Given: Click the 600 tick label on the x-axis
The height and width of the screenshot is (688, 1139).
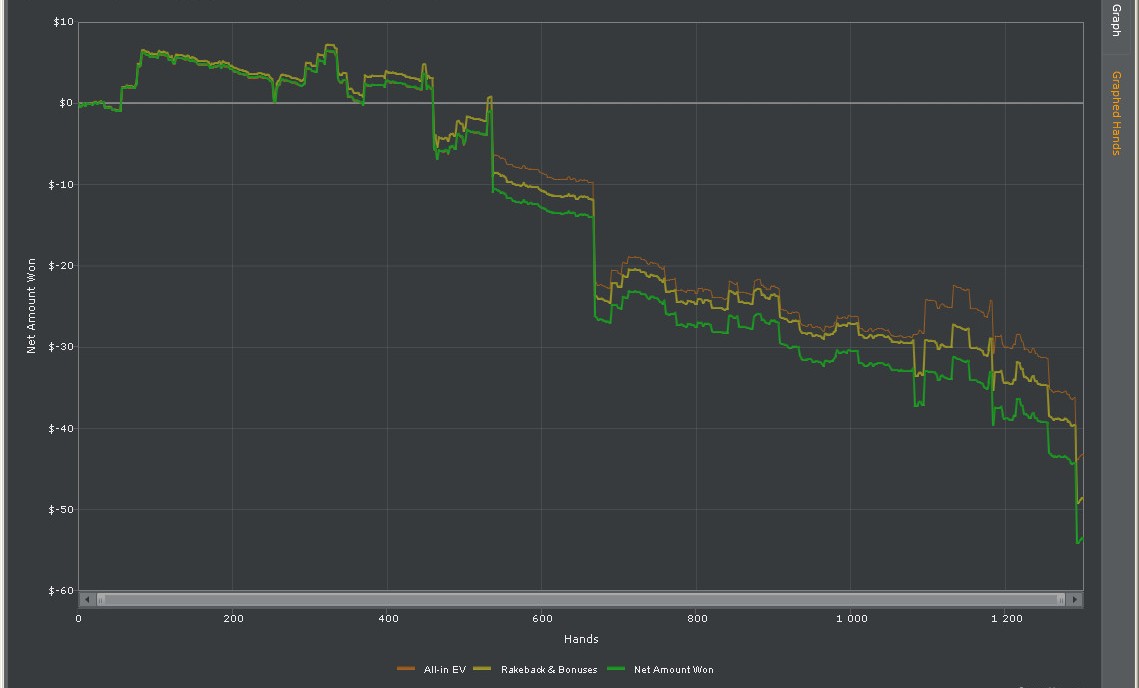Looking at the screenshot, I should [541, 618].
